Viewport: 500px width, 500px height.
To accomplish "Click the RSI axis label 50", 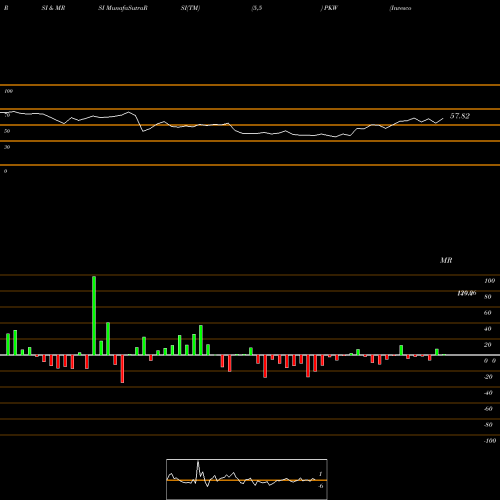I will click(x=7, y=131).
